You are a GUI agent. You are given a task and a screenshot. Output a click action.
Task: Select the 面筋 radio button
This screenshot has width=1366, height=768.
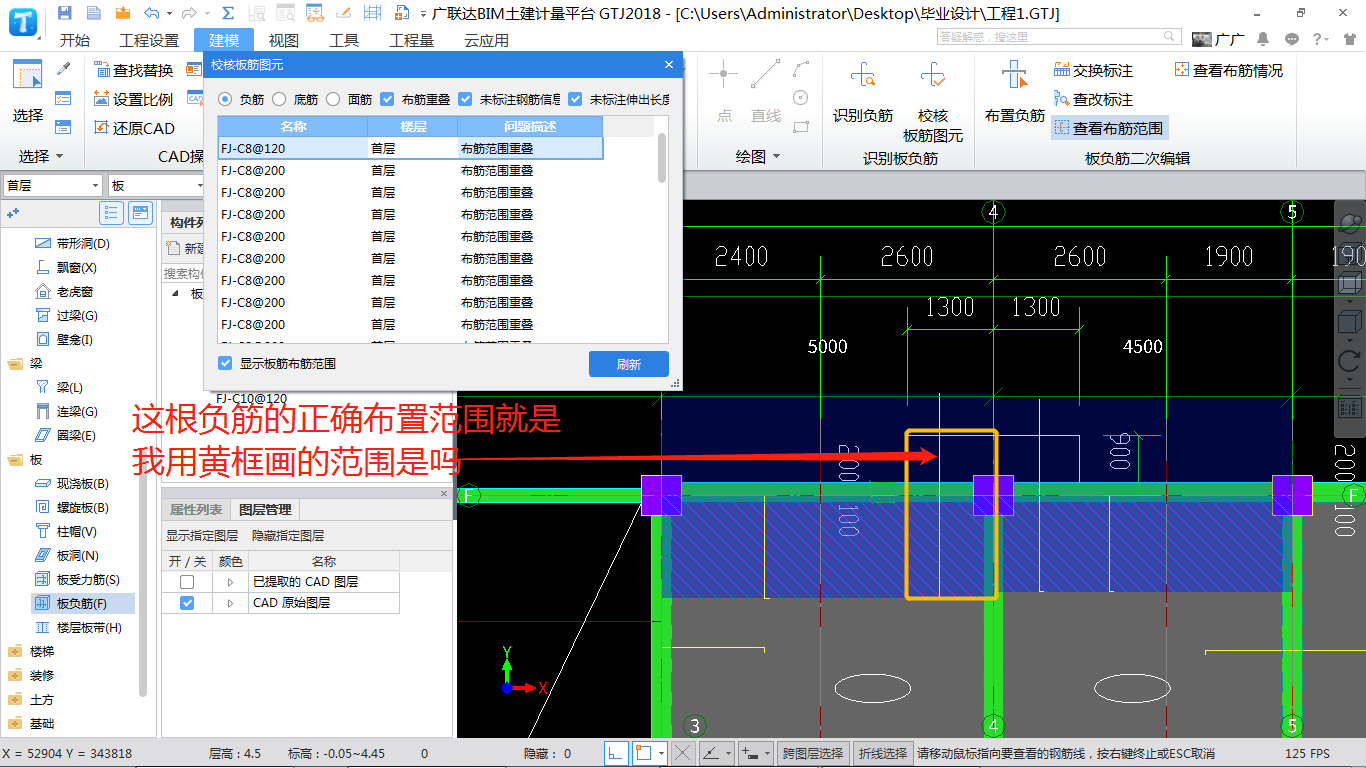[x=333, y=99]
